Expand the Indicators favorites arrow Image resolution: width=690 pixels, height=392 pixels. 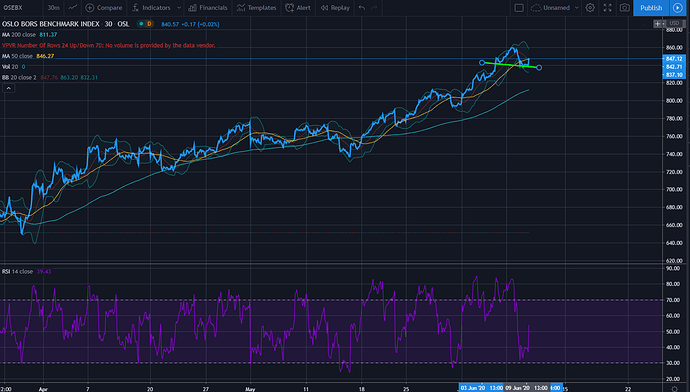pyautogui.click(x=179, y=7)
